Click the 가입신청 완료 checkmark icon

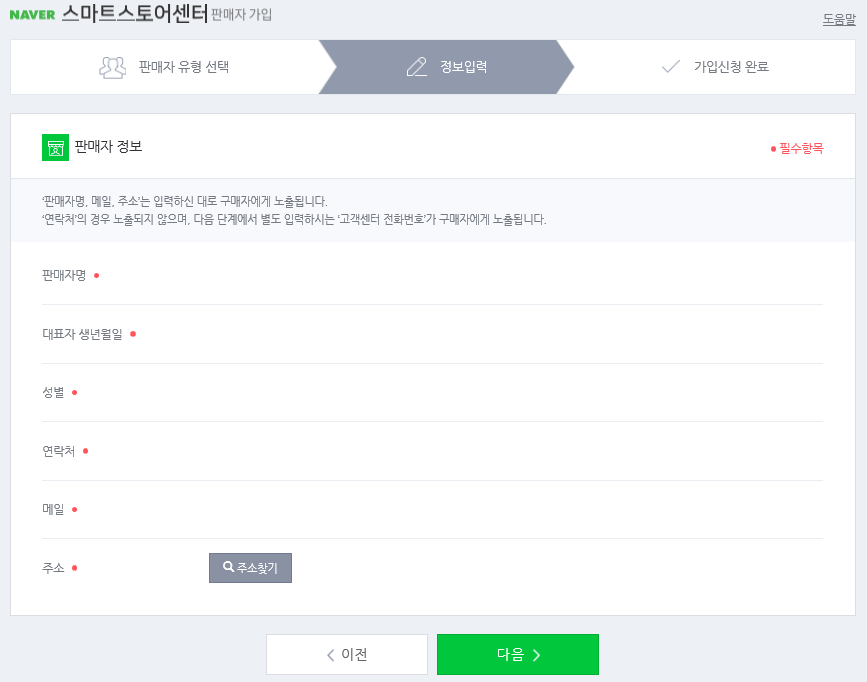pos(671,67)
